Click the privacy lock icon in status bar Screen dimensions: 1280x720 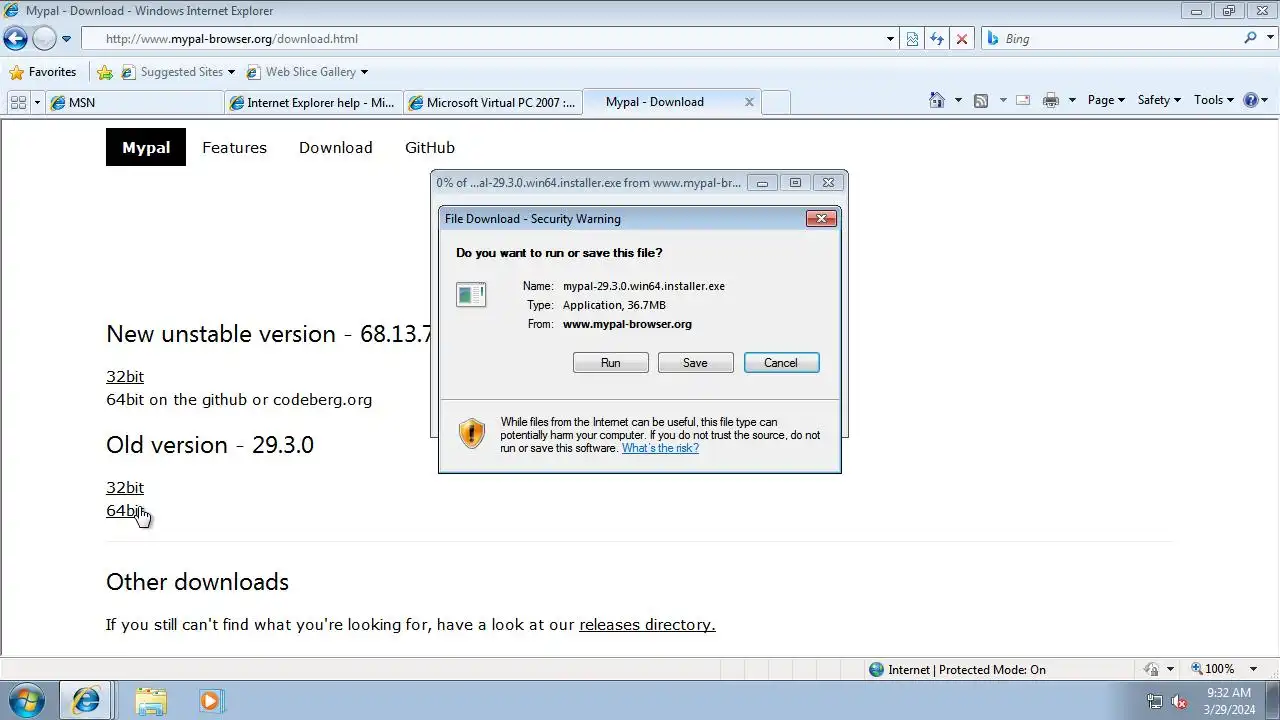tap(1152, 669)
